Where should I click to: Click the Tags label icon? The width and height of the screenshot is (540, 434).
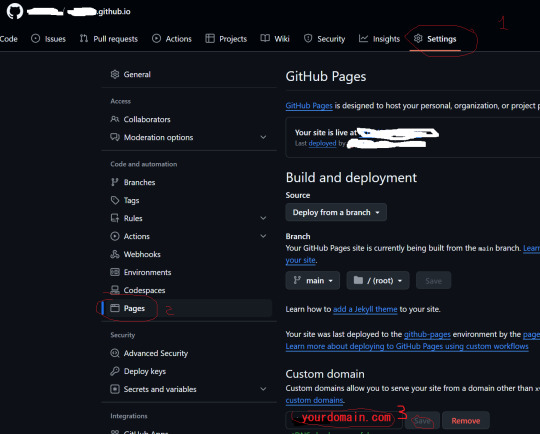(115, 200)
